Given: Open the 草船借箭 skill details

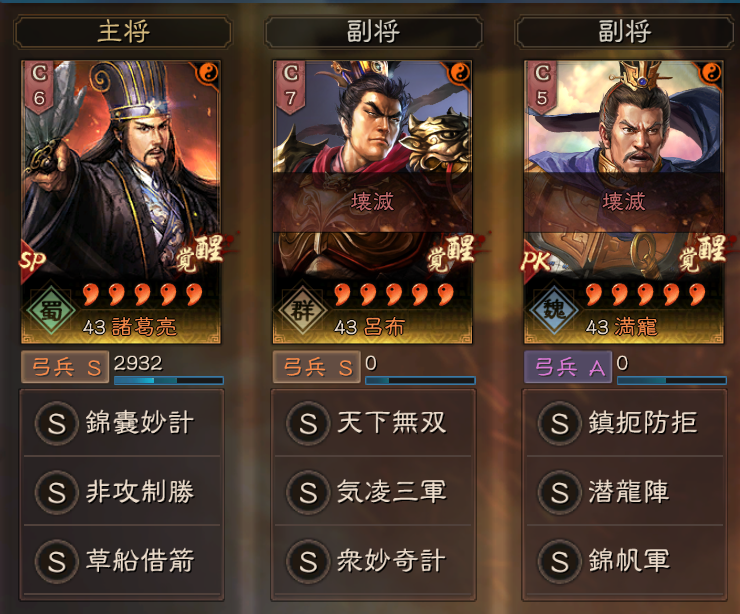Looking at the screenshot, I should (x=122, y=560).
